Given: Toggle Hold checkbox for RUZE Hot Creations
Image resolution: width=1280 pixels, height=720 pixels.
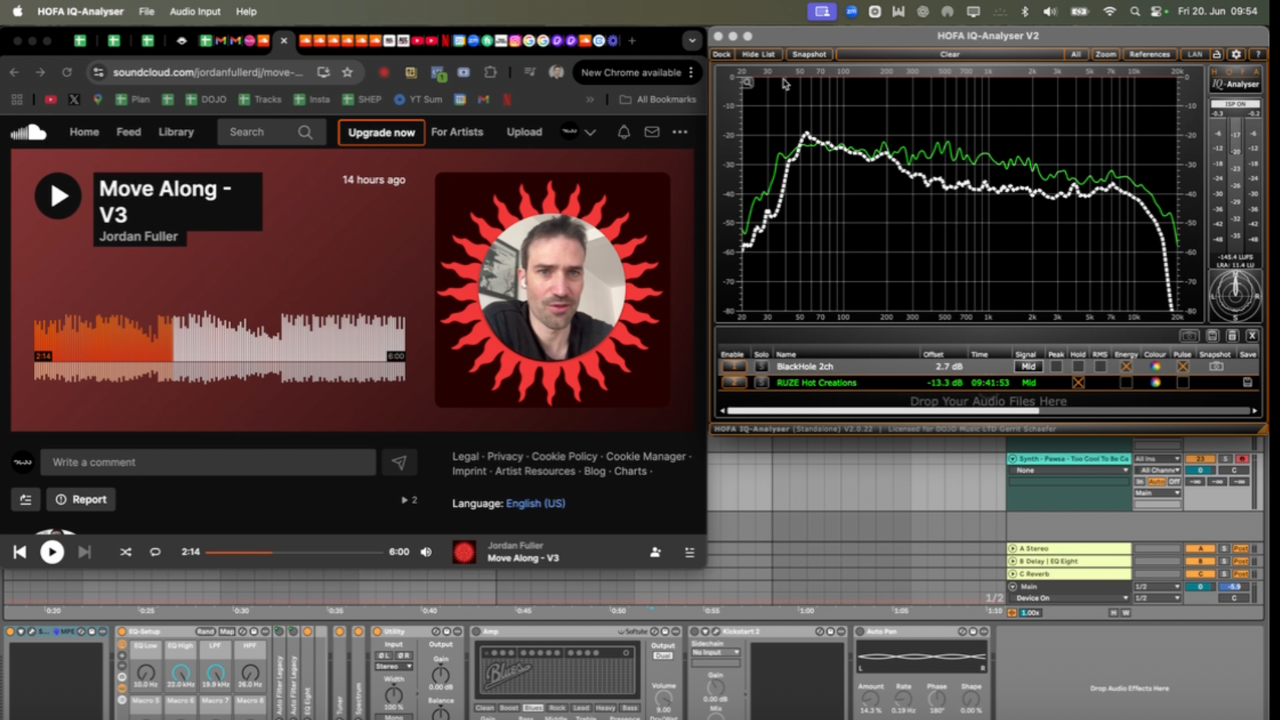Looking at the screenshot, I should pyautogui.click(x=1078, y=383).
